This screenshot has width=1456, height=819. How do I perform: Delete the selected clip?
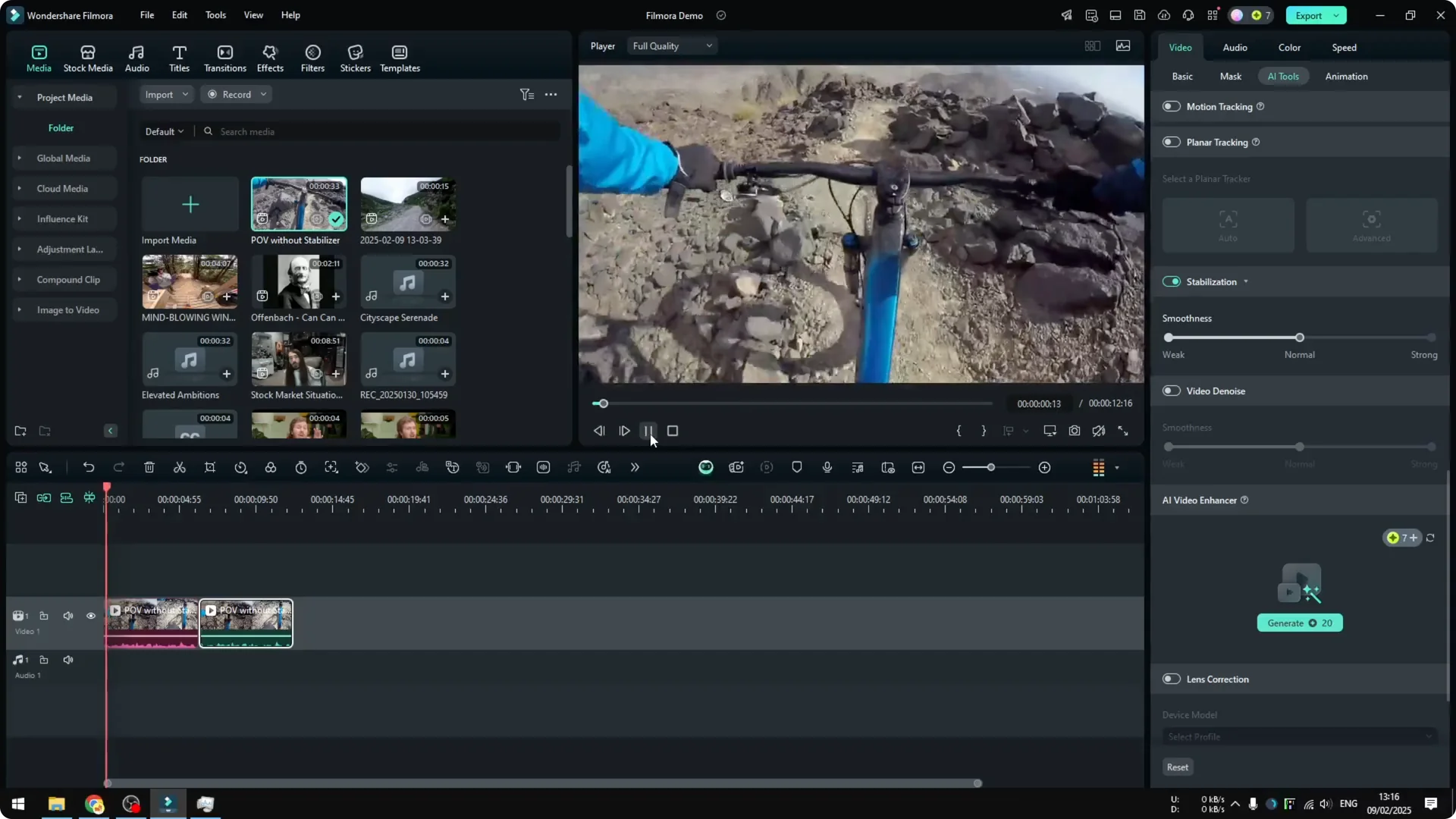[x=149, y=467]
